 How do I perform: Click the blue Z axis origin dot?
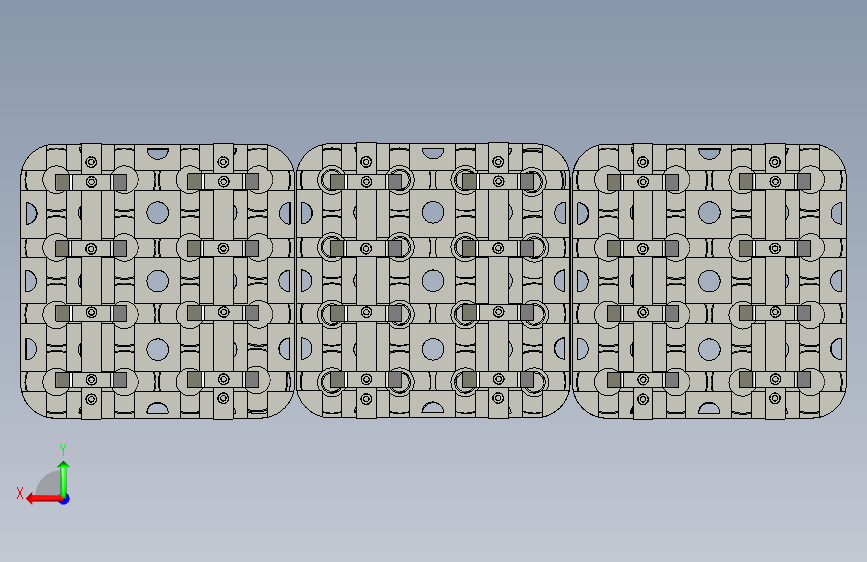click(65, 499)
